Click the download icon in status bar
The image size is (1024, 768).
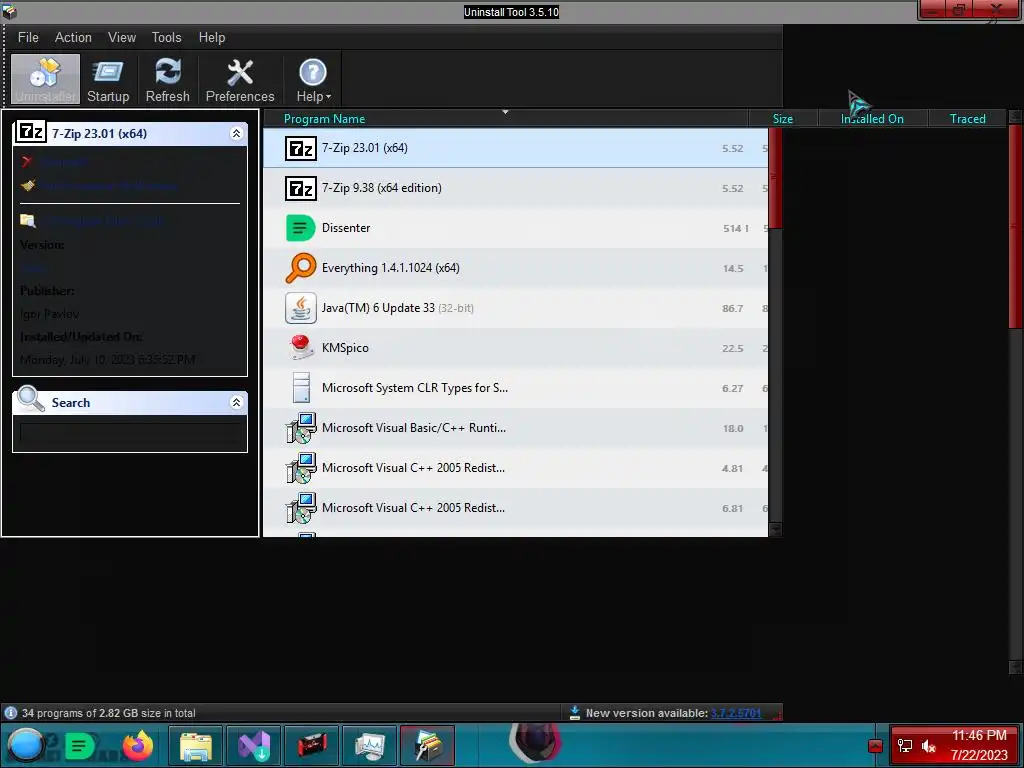[x=575, y=712]
